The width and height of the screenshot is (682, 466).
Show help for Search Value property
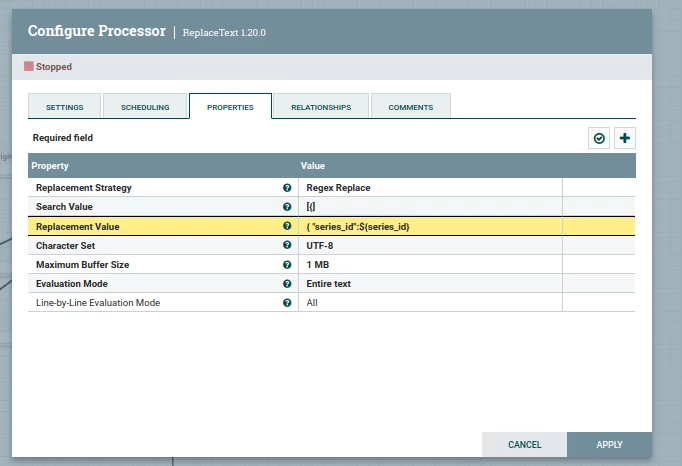(x=287, y=207)
